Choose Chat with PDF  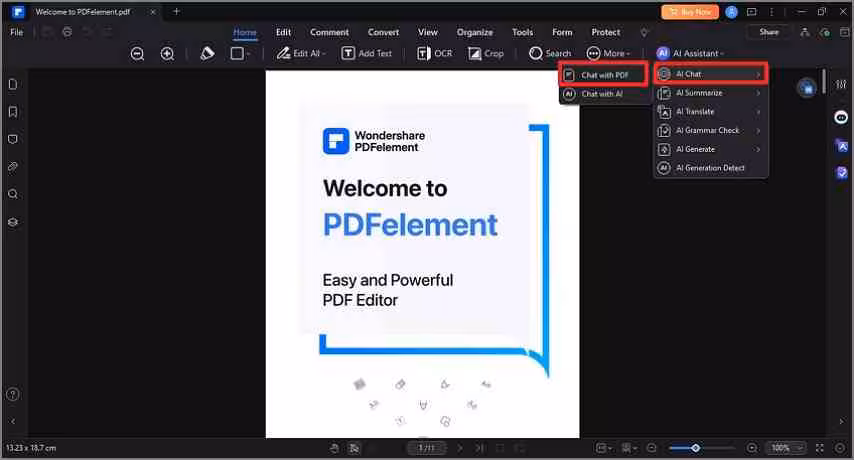click(603, 75)
